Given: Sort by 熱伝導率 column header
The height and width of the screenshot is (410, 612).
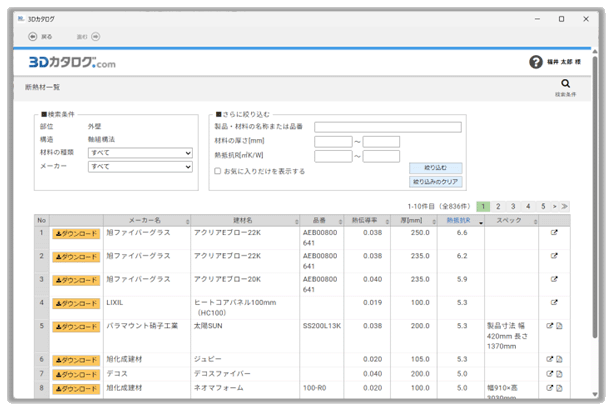Looking at the screenshot, I should 367,221.
